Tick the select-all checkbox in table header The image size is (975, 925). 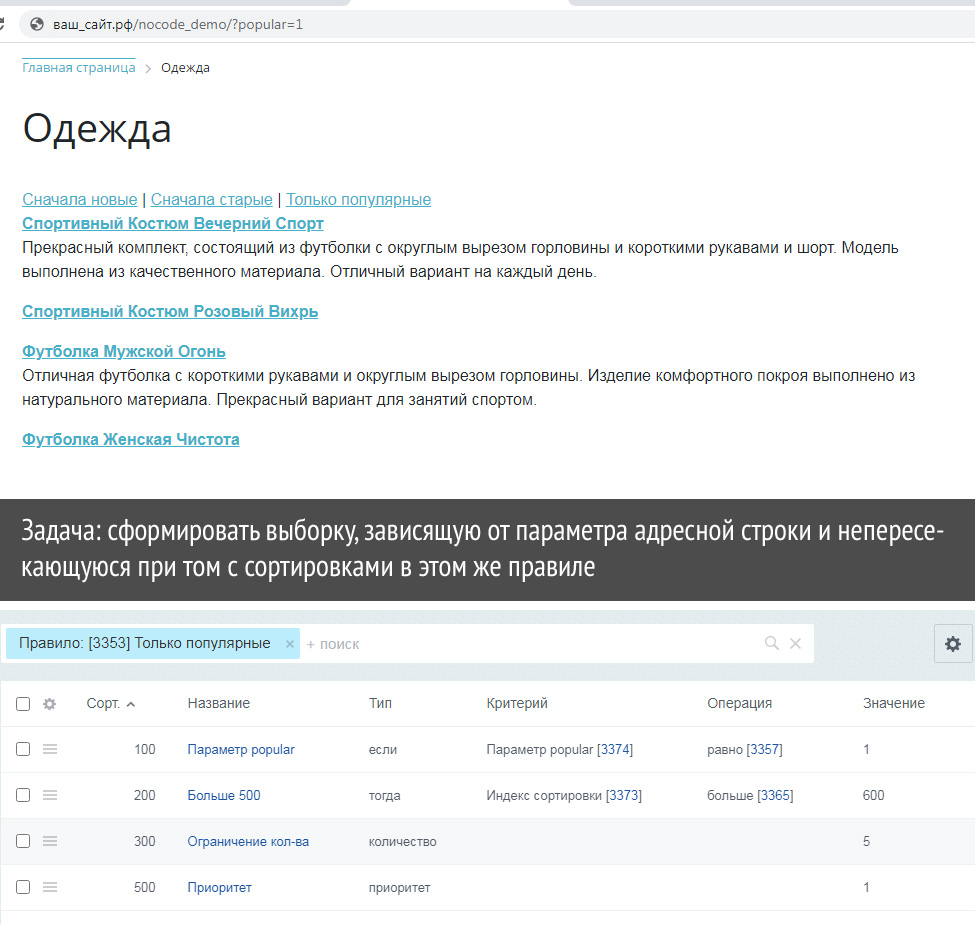tap(23, 704)
